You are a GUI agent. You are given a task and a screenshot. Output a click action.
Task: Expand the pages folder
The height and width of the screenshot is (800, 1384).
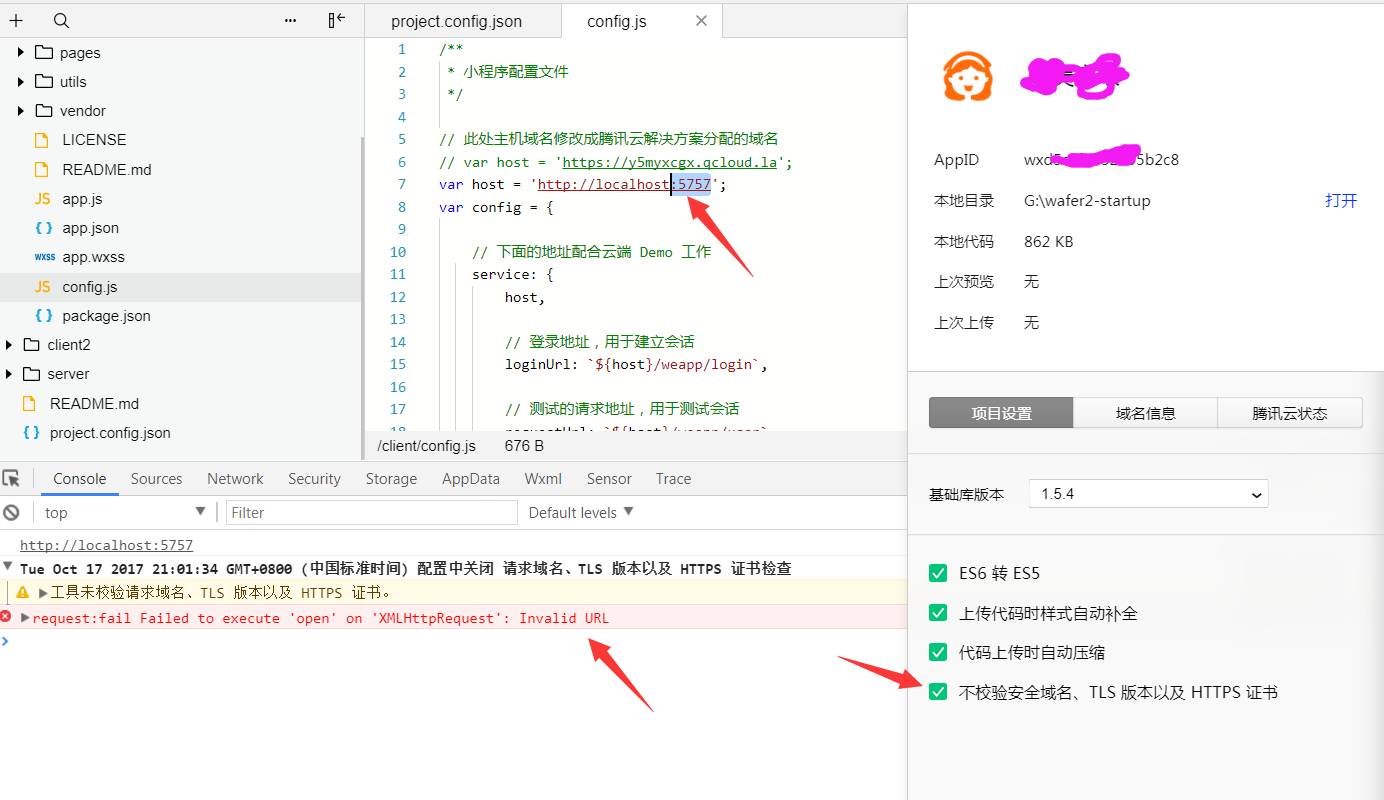(x=21, y=53)
